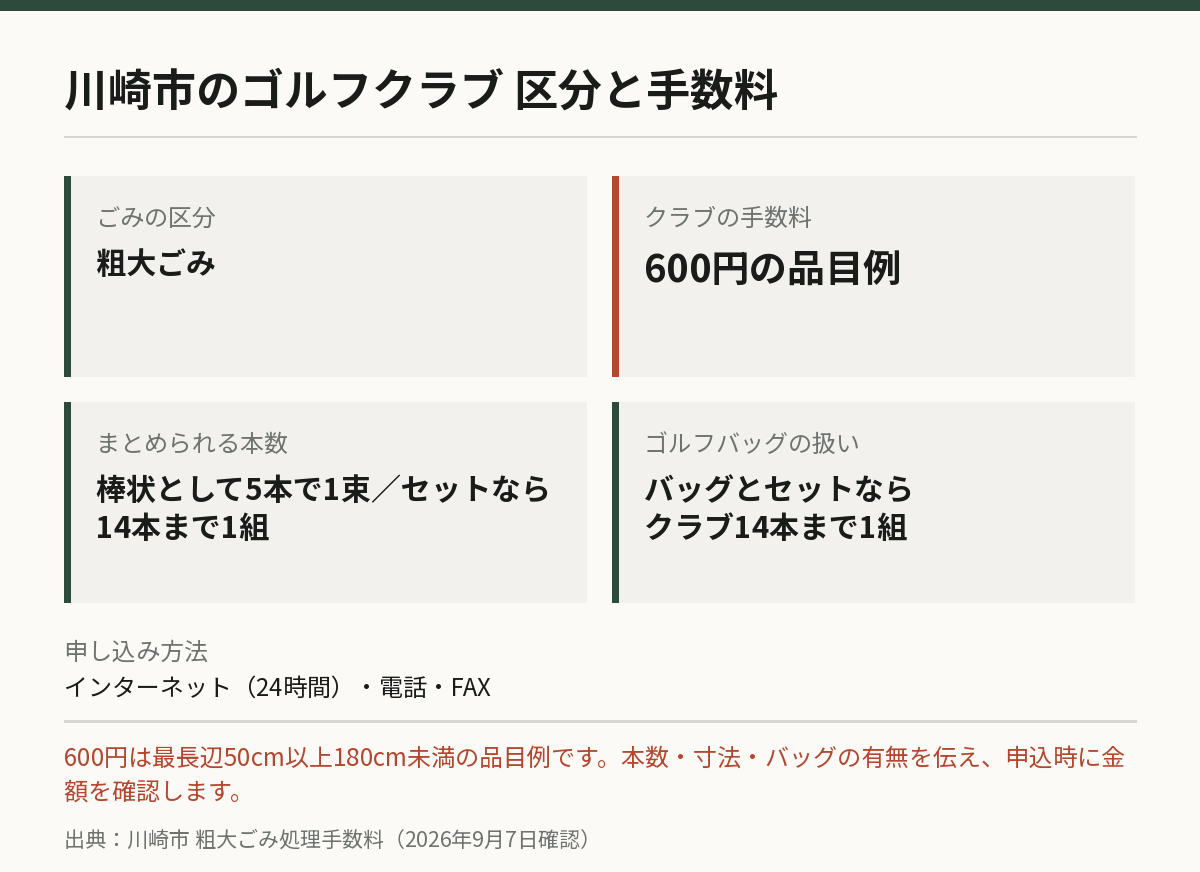This screenshot has height=872, width=1200.
Task: Click the インターネット(24時間)・電話・FAX line
Action: pyautogui.click(x=278, y=688)
